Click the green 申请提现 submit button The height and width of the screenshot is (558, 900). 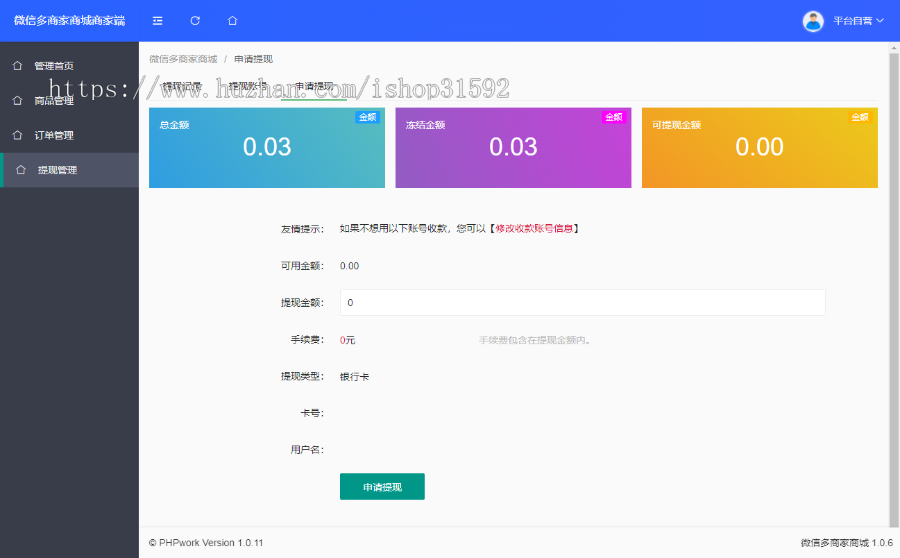click(x=382, y=487)
